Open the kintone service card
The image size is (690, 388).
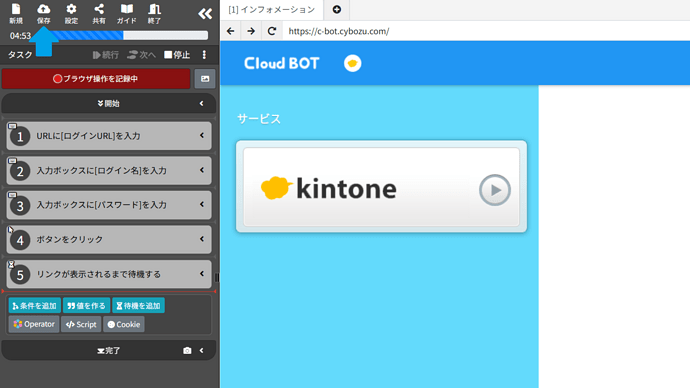click(382, 187)
